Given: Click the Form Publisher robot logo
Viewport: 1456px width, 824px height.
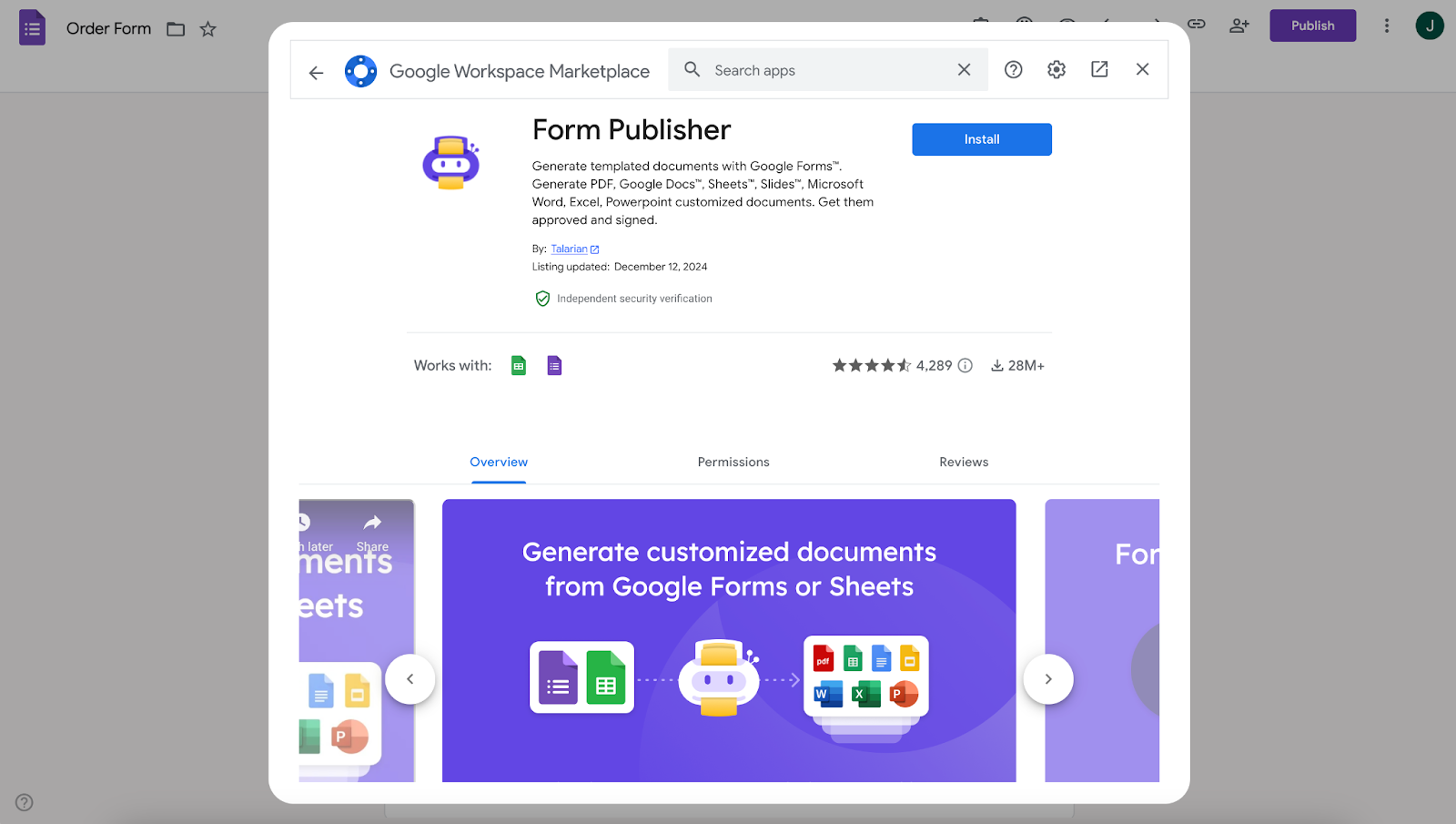Looking at the screenshot, I should pos(450,163).
